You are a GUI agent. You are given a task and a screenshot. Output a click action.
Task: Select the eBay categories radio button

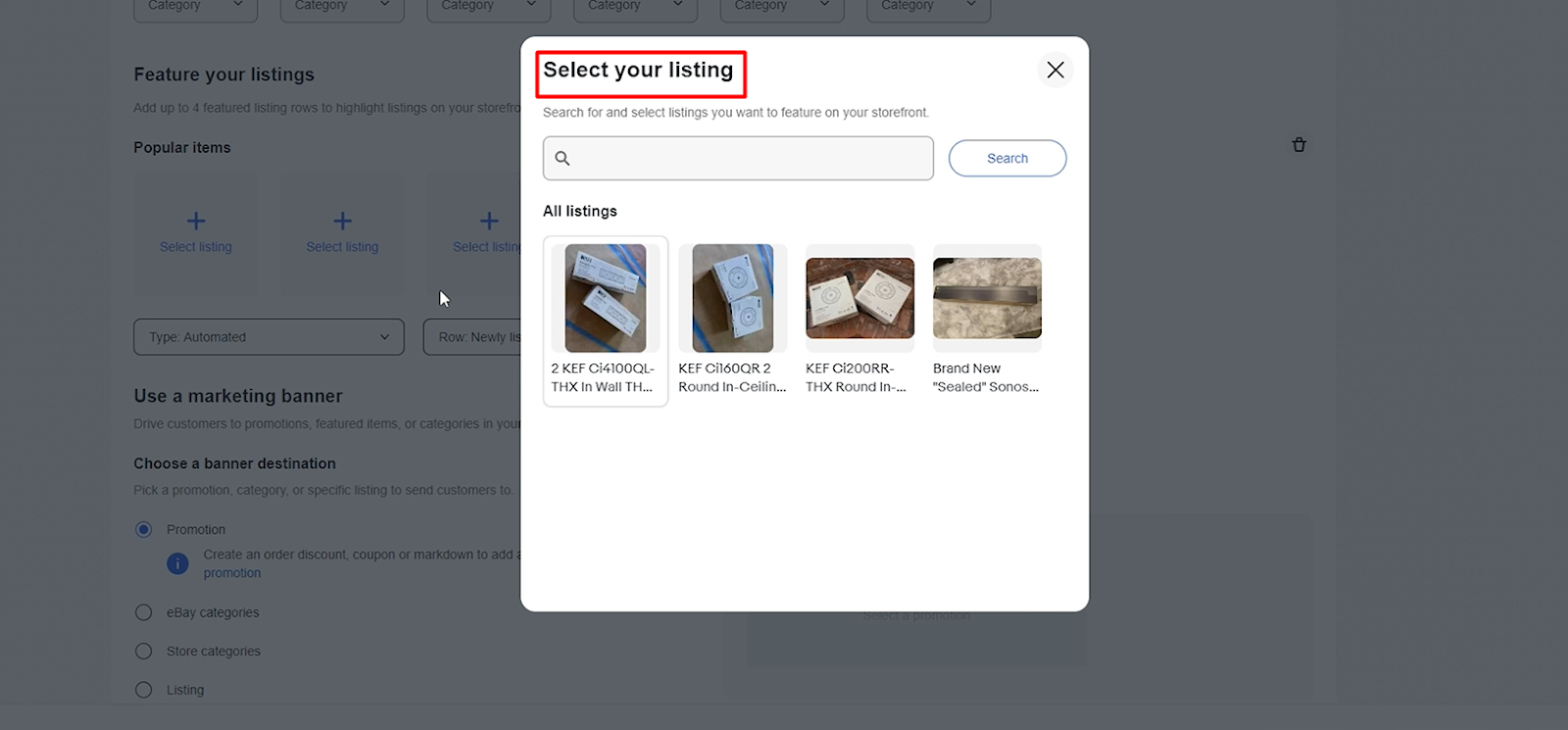(x=144, y=612)
